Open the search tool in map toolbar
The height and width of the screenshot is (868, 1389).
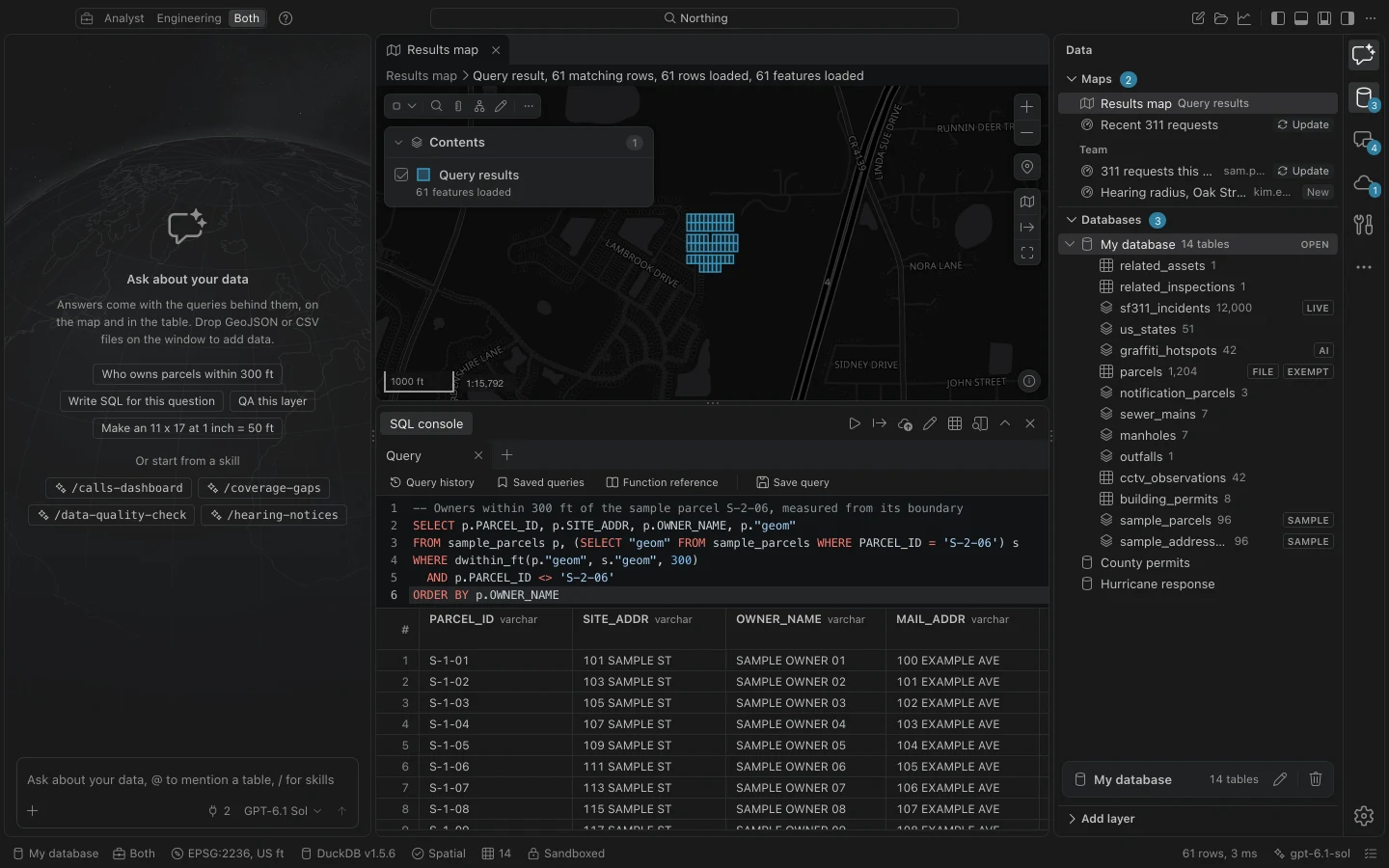tap(436, 106)
